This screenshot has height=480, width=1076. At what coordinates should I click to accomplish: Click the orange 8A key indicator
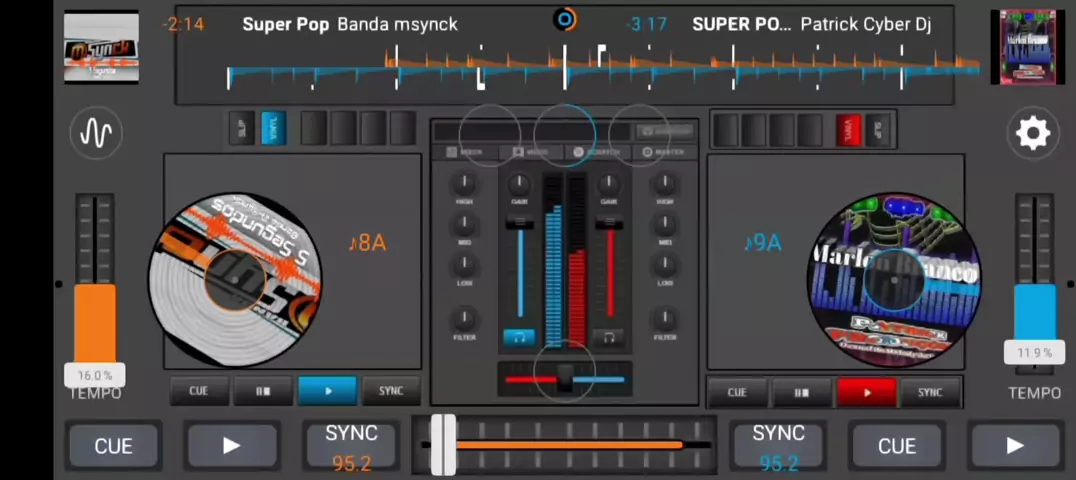click(366, 242)
